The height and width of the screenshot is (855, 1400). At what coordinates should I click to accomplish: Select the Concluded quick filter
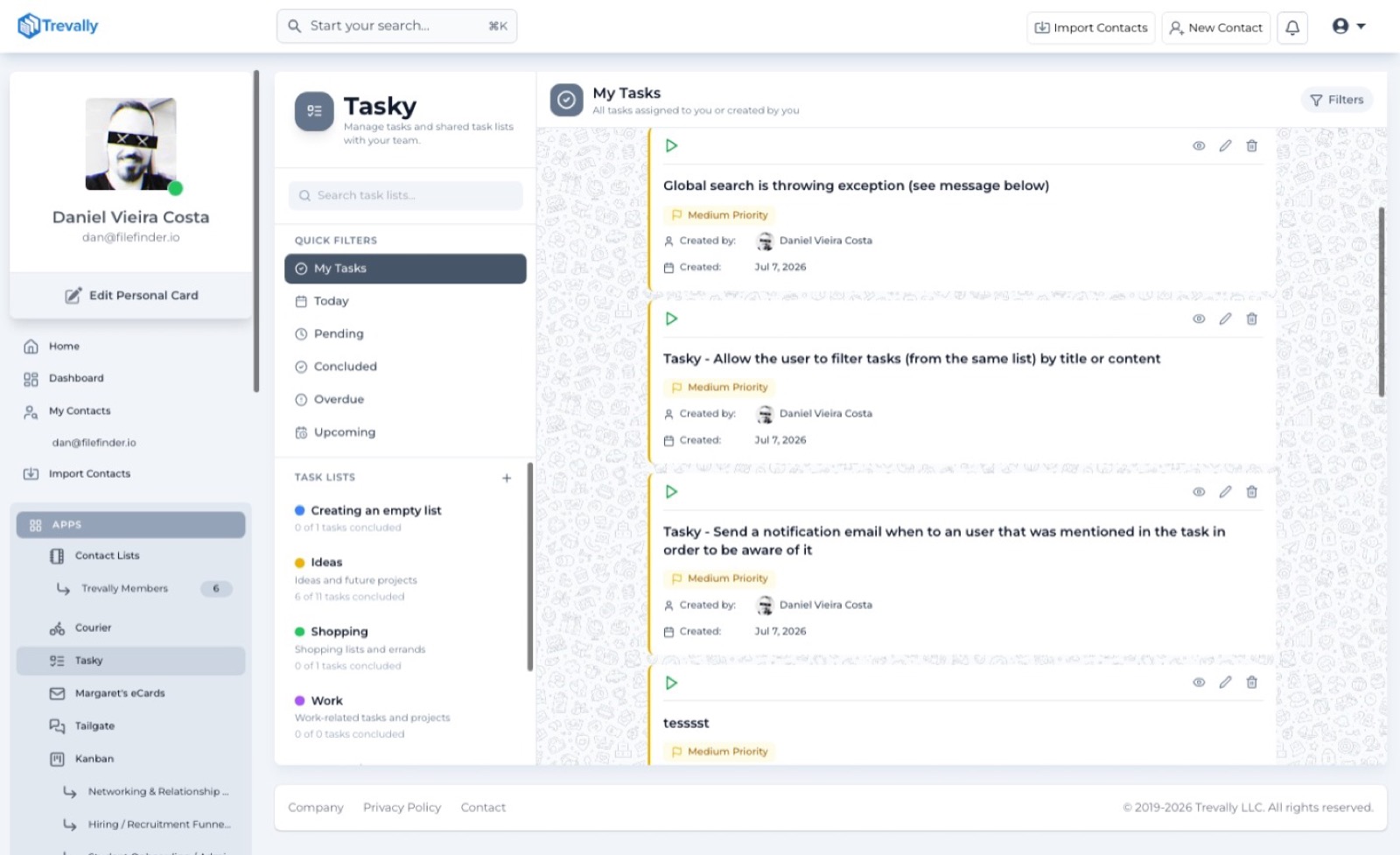(405, 367)
